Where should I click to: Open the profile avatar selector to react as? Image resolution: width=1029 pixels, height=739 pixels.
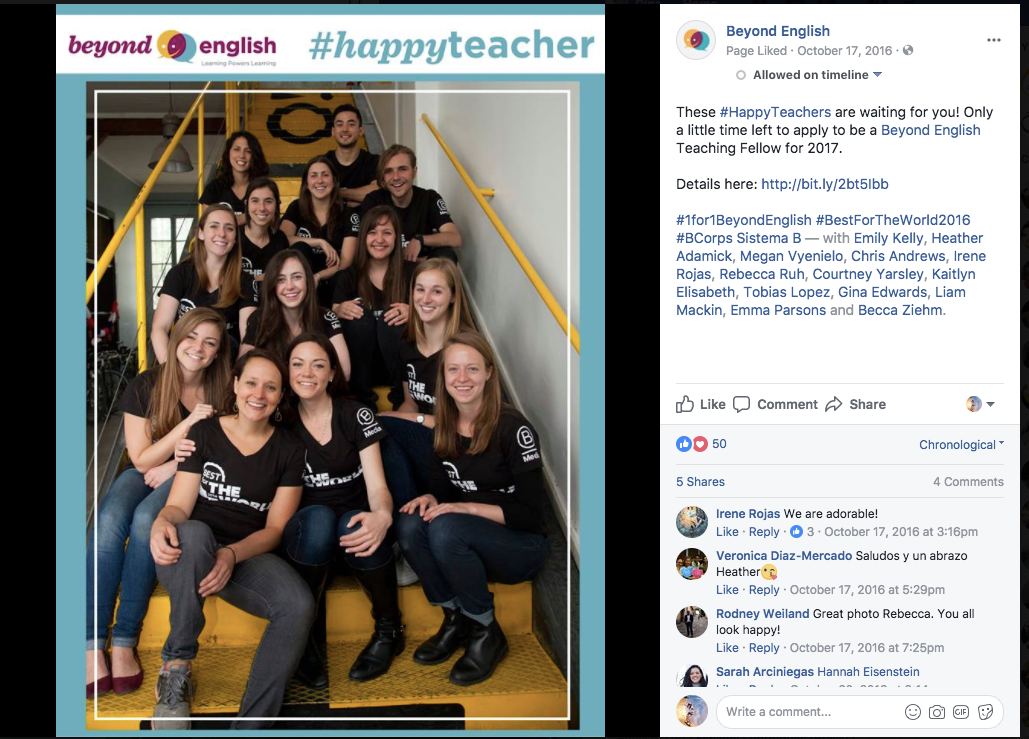(980, 404)
